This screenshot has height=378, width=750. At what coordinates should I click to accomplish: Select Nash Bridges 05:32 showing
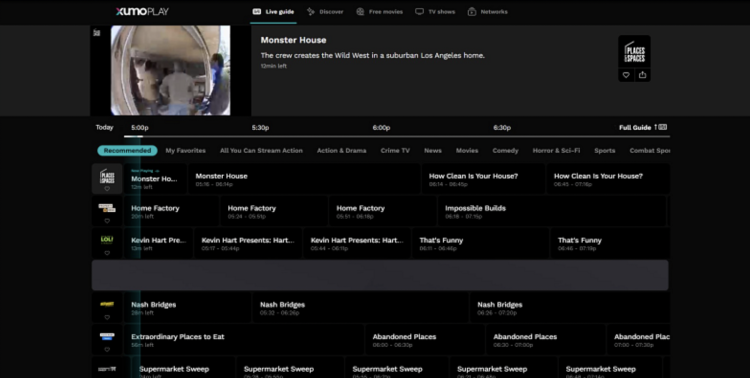click(361, 308)
